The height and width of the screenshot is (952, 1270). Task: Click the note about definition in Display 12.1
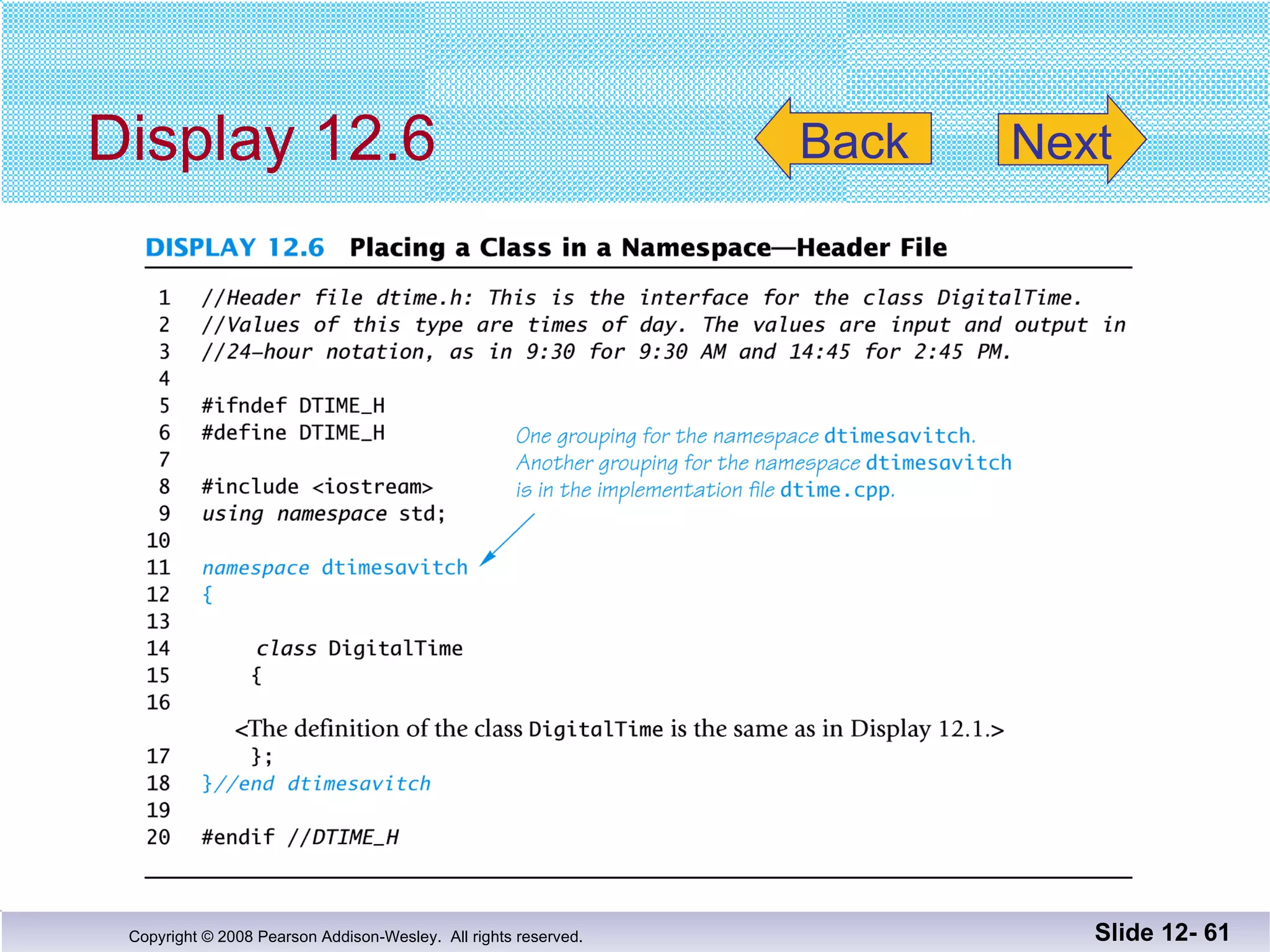619,729
